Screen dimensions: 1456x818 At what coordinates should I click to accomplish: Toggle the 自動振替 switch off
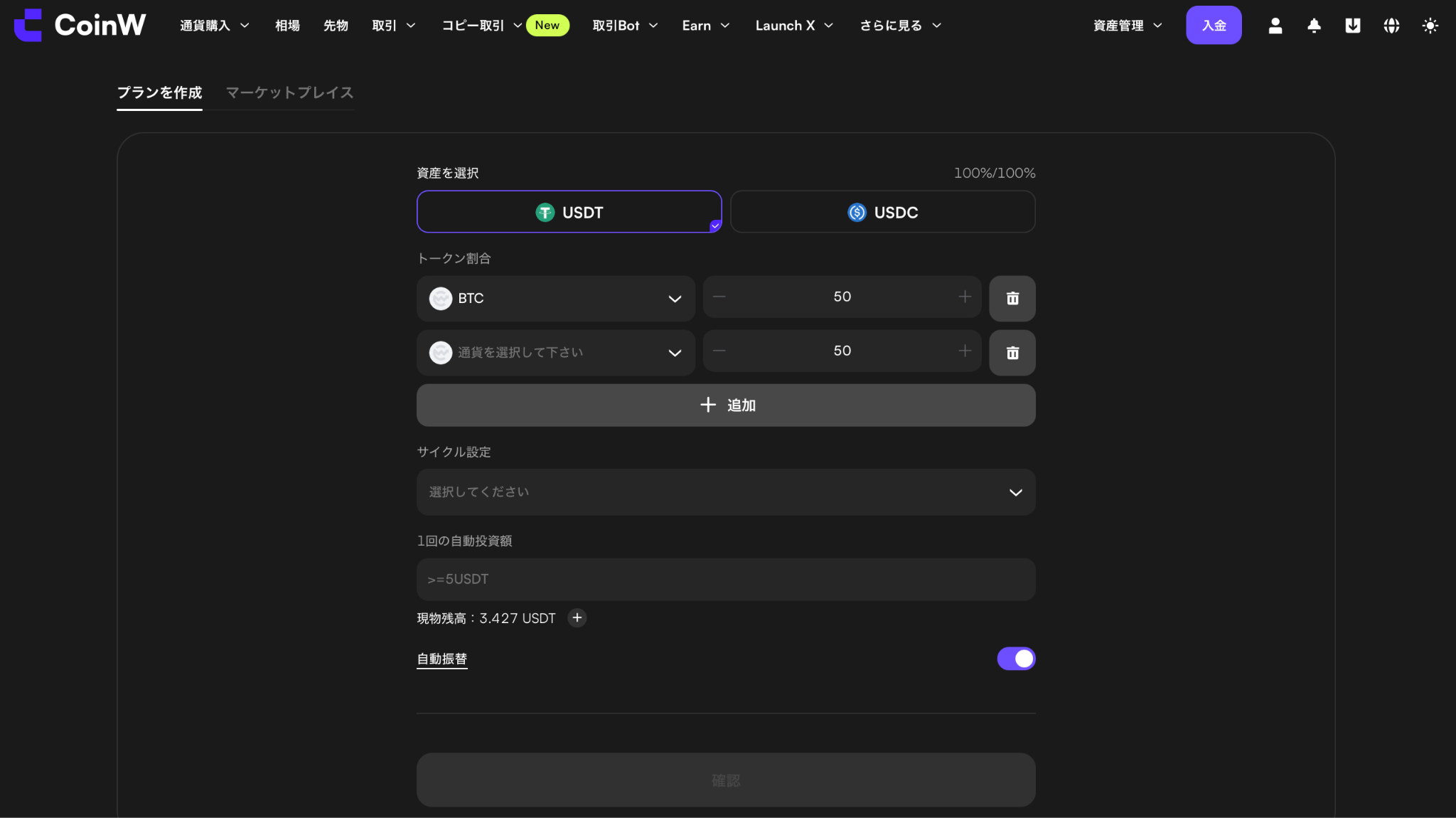click(1016, 659)
